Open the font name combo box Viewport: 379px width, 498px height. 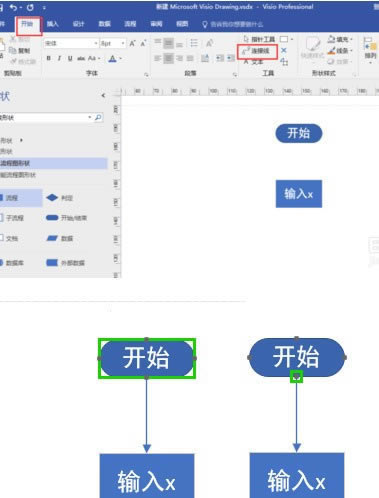coord(71,43)
